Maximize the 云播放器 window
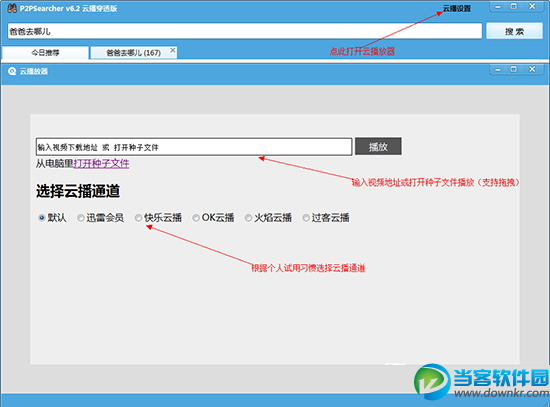 (514, 69)
